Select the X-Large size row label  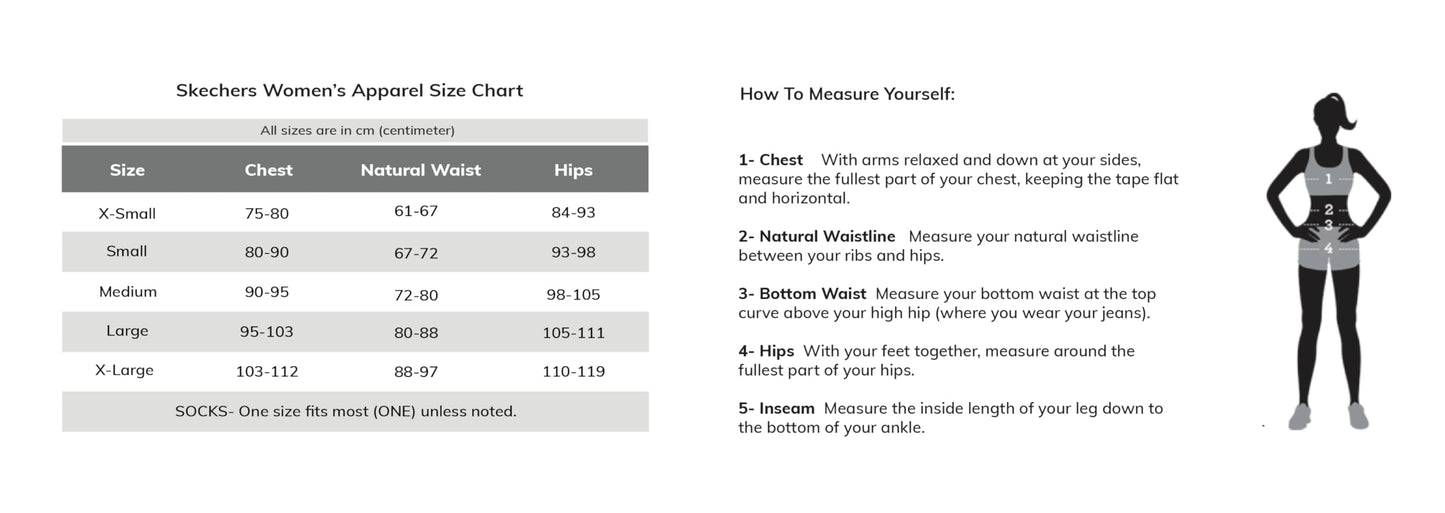(125, 370)
